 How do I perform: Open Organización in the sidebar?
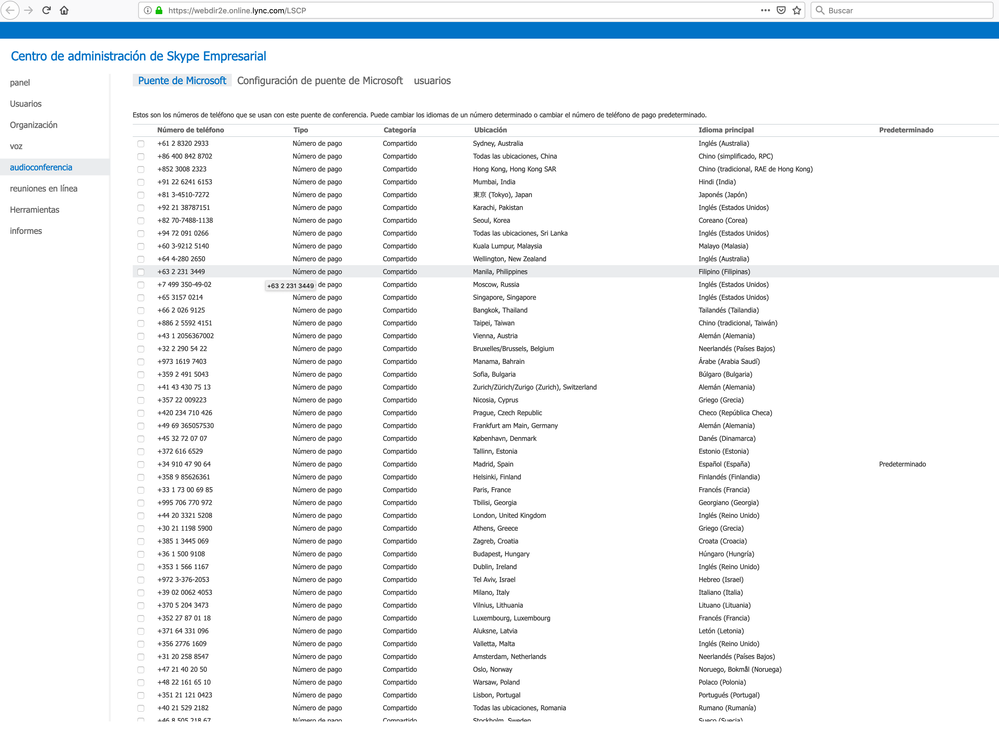[33, 125]
